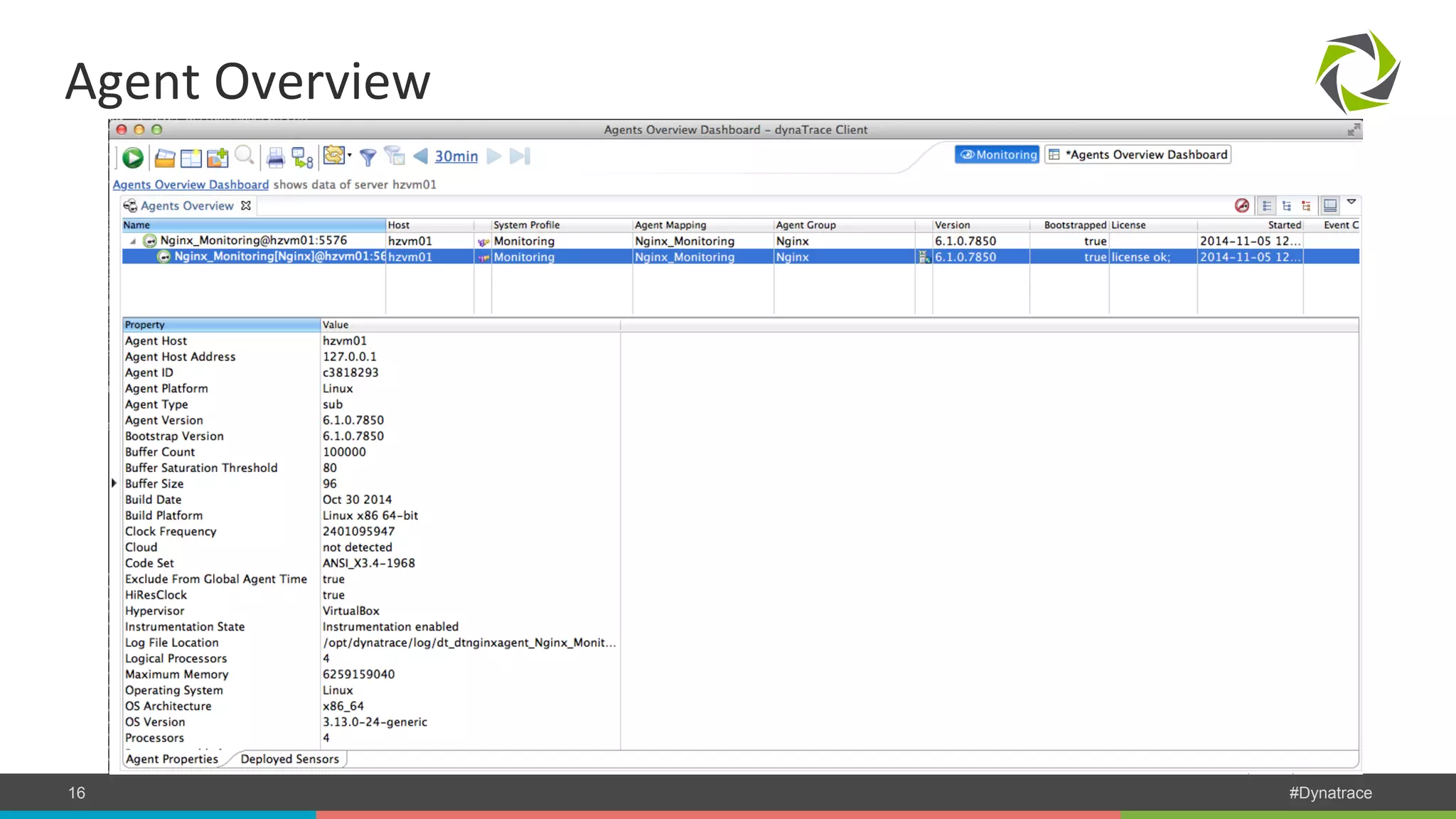Sort by the Agent Group column header
1456x819 pixels.
point(844,225)
